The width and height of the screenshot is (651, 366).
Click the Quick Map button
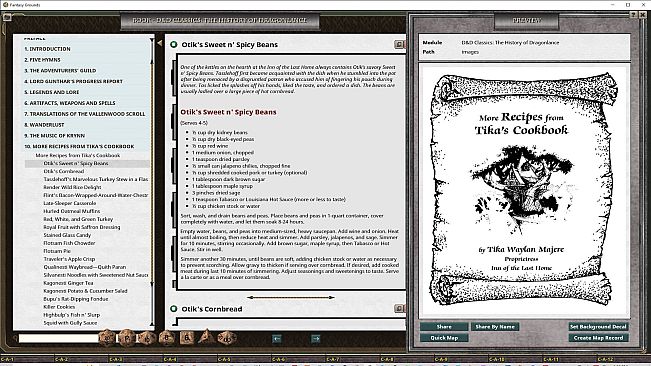[x=444, y=338]
